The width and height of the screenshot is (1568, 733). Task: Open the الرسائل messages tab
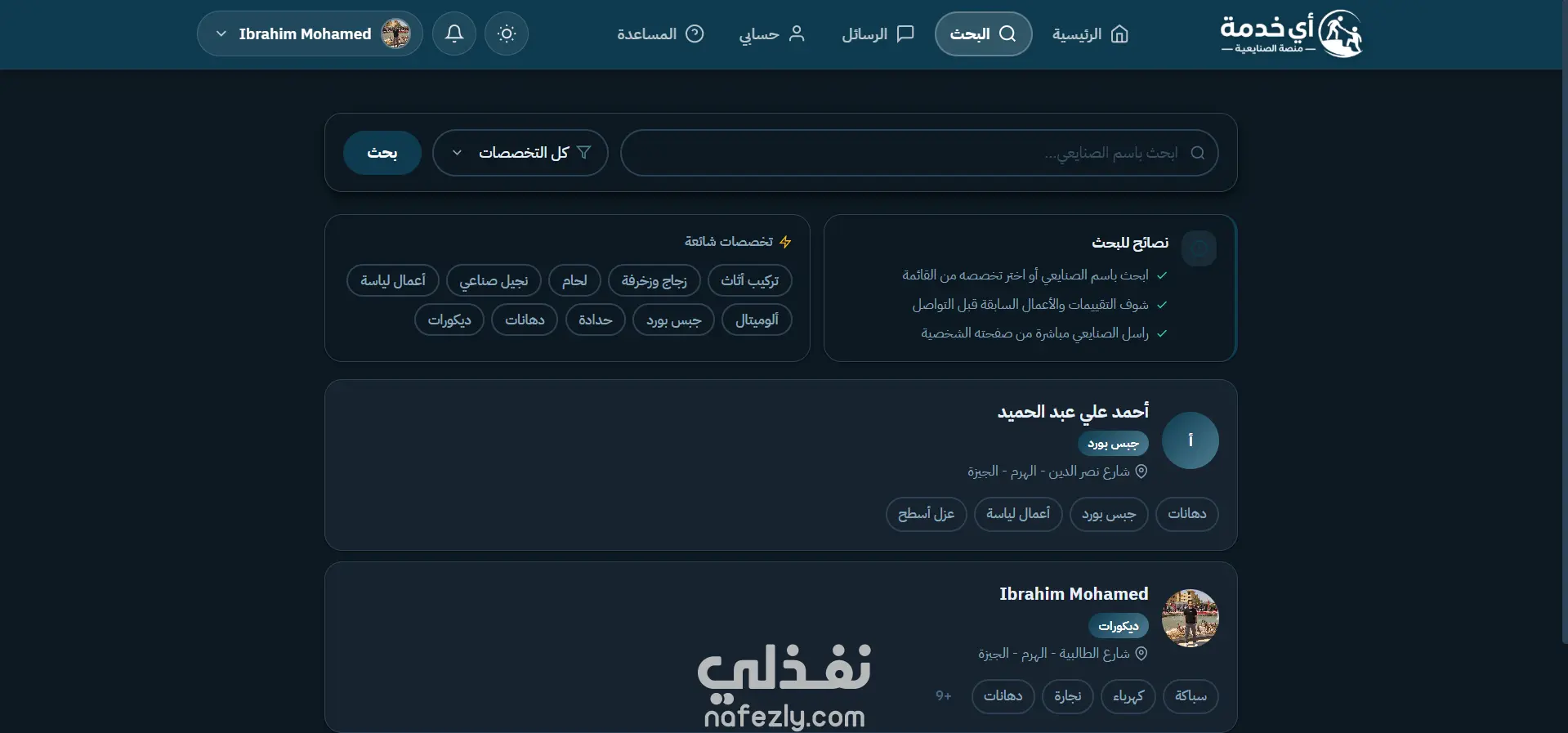click(x=878, y=34)
